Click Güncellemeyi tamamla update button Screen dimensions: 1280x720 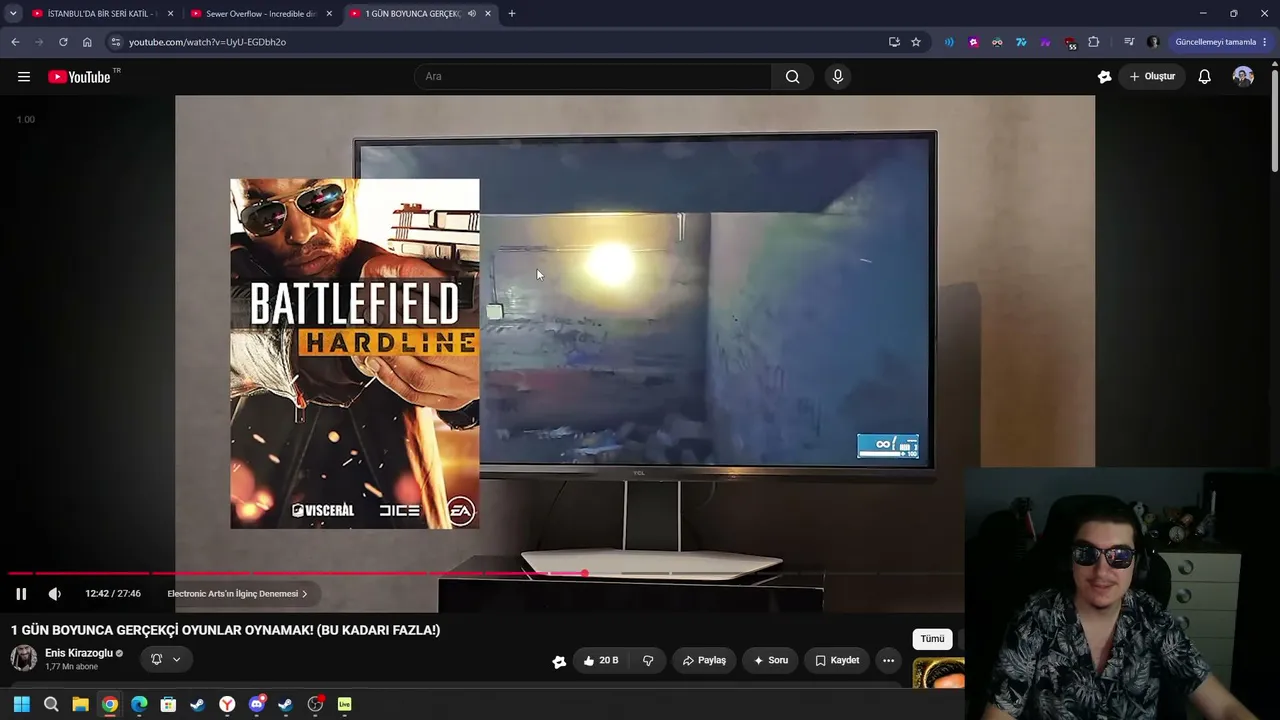(1215, 42)
